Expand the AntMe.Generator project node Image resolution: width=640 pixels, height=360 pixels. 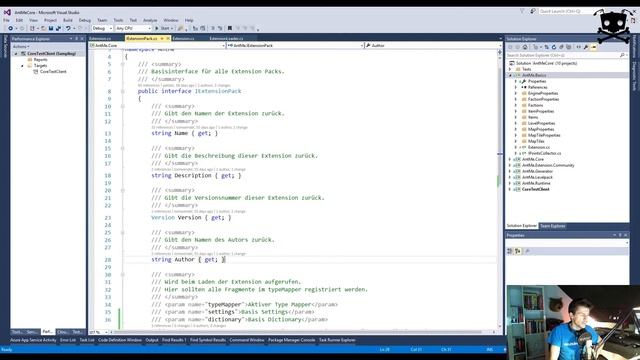click(x=510, y=171)
